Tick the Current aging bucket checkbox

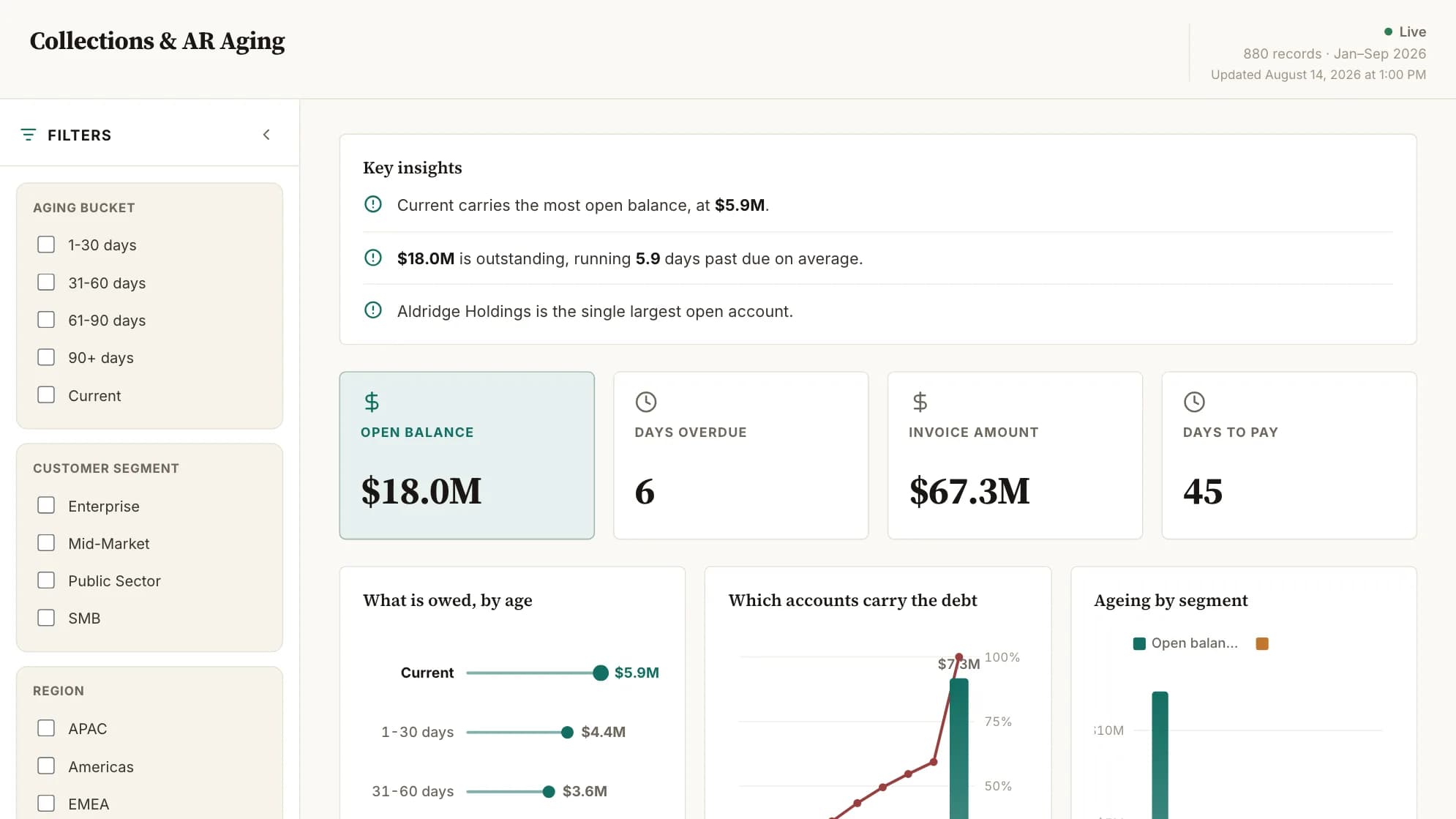46,395
